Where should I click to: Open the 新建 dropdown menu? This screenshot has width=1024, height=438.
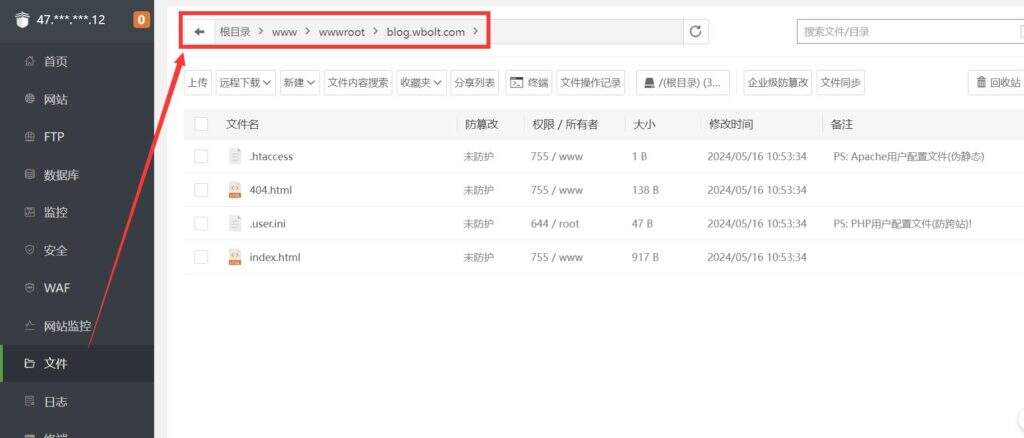[x=300, y=83]
